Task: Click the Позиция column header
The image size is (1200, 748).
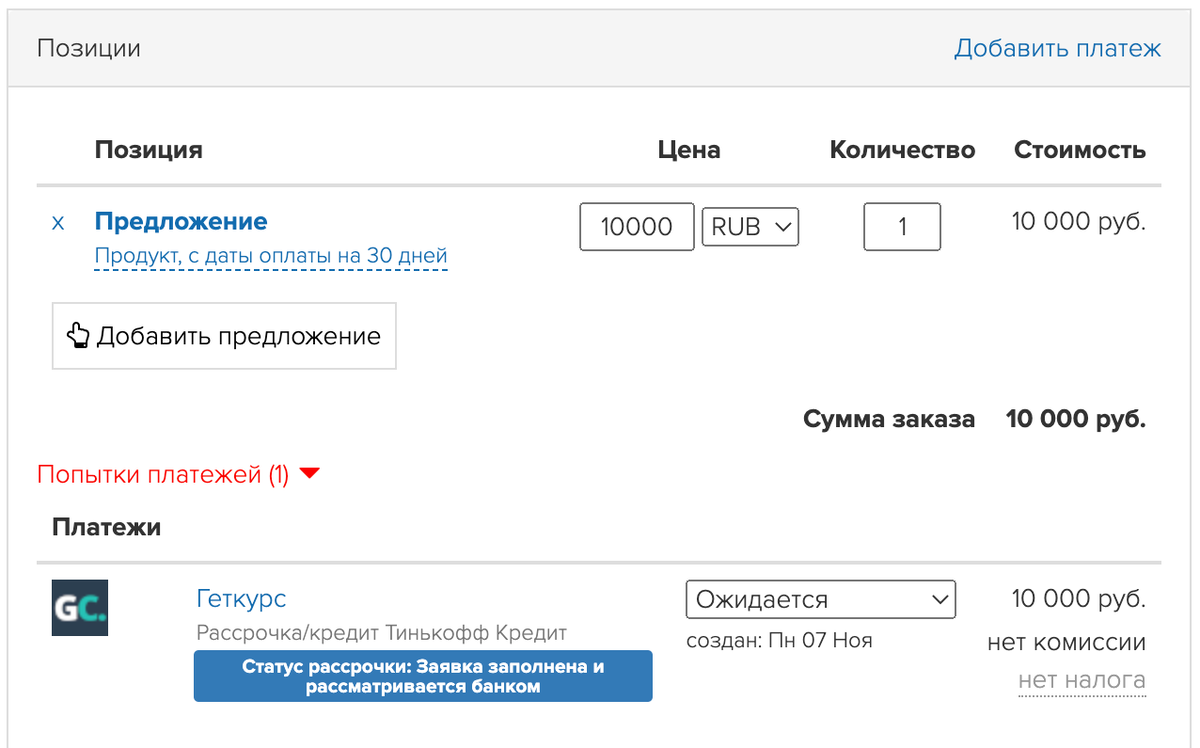Action: (x=149, y=150)
